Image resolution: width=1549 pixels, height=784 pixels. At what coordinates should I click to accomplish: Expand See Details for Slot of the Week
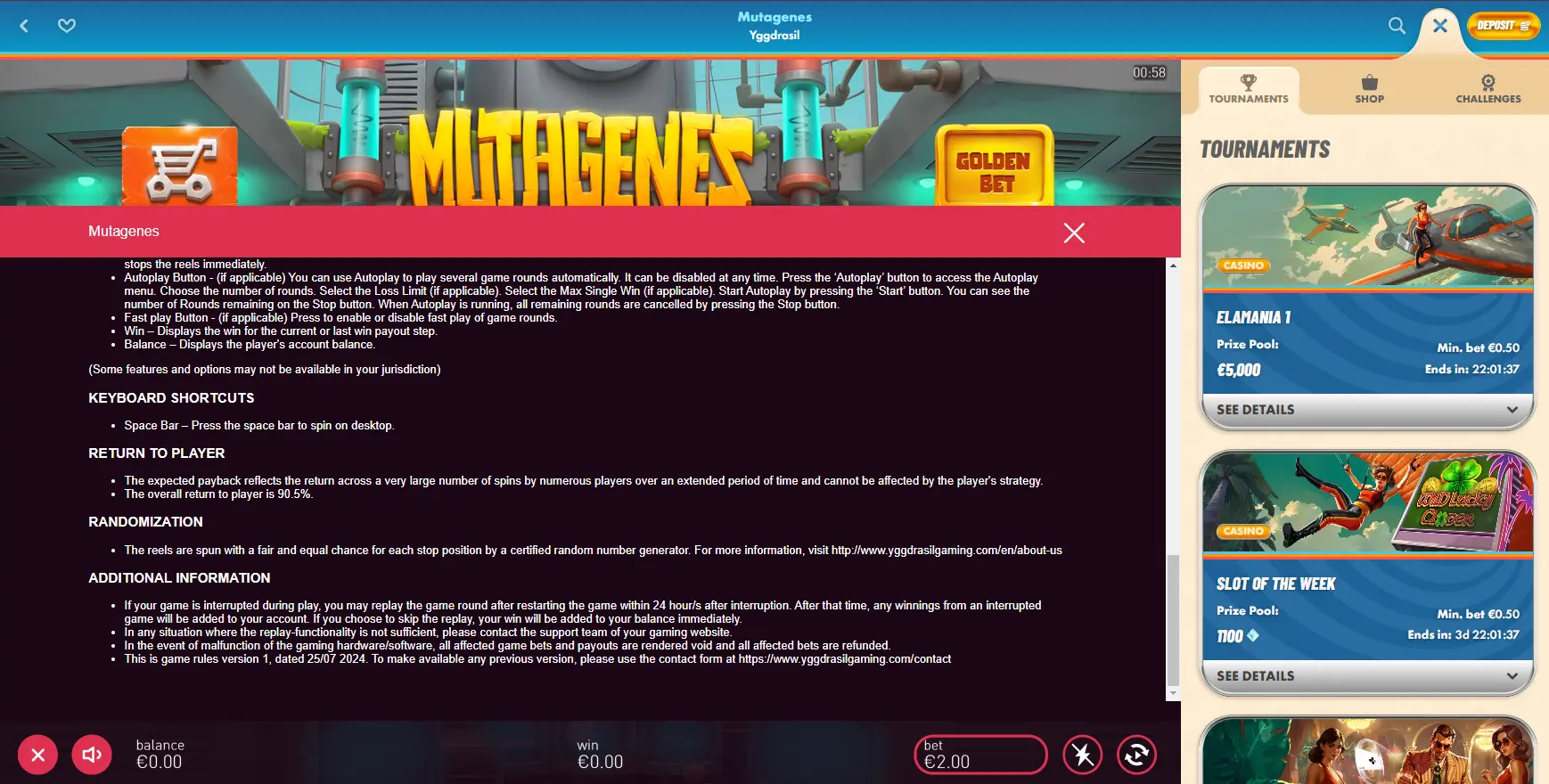(x=1367, y=676)
